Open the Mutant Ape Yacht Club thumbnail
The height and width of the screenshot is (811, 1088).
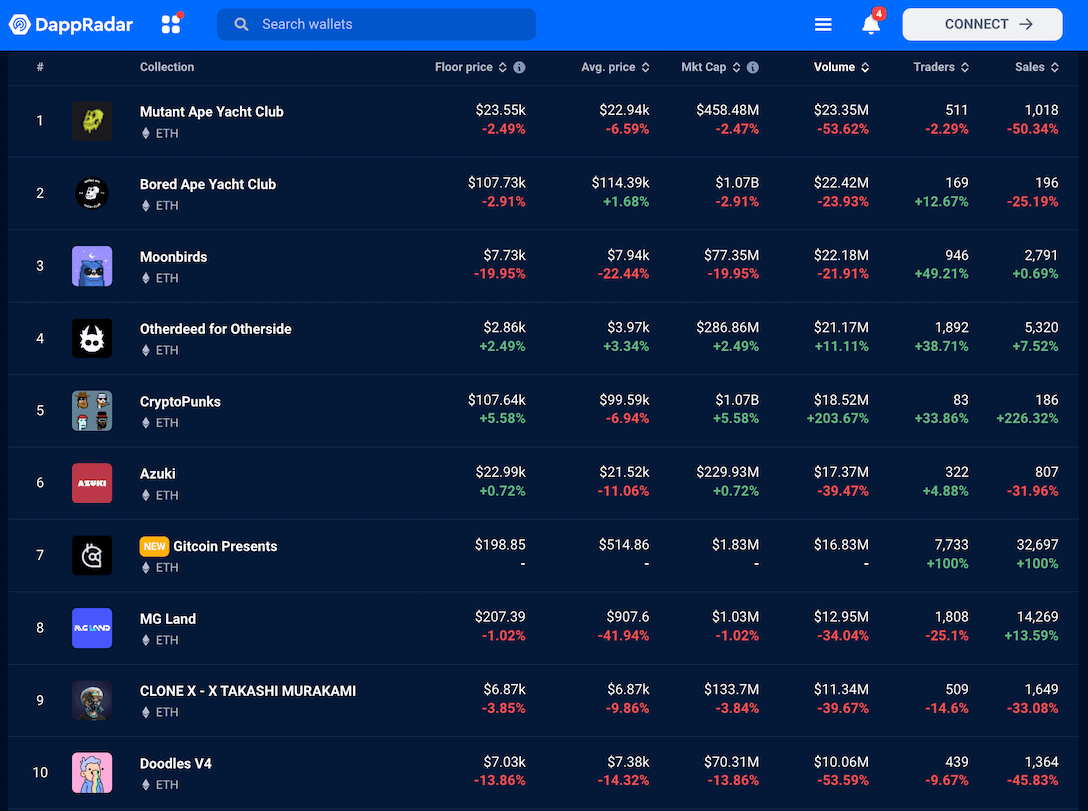(x=92, y=121)
